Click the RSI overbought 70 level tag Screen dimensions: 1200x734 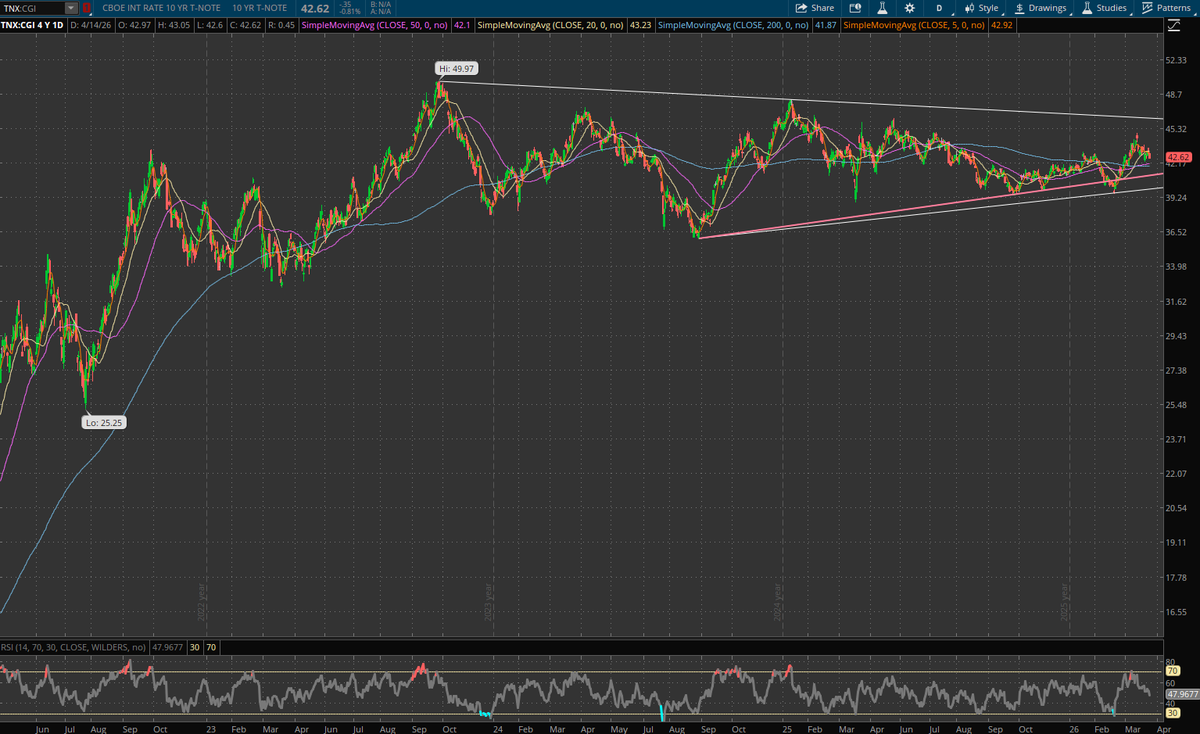point(1171,672)
